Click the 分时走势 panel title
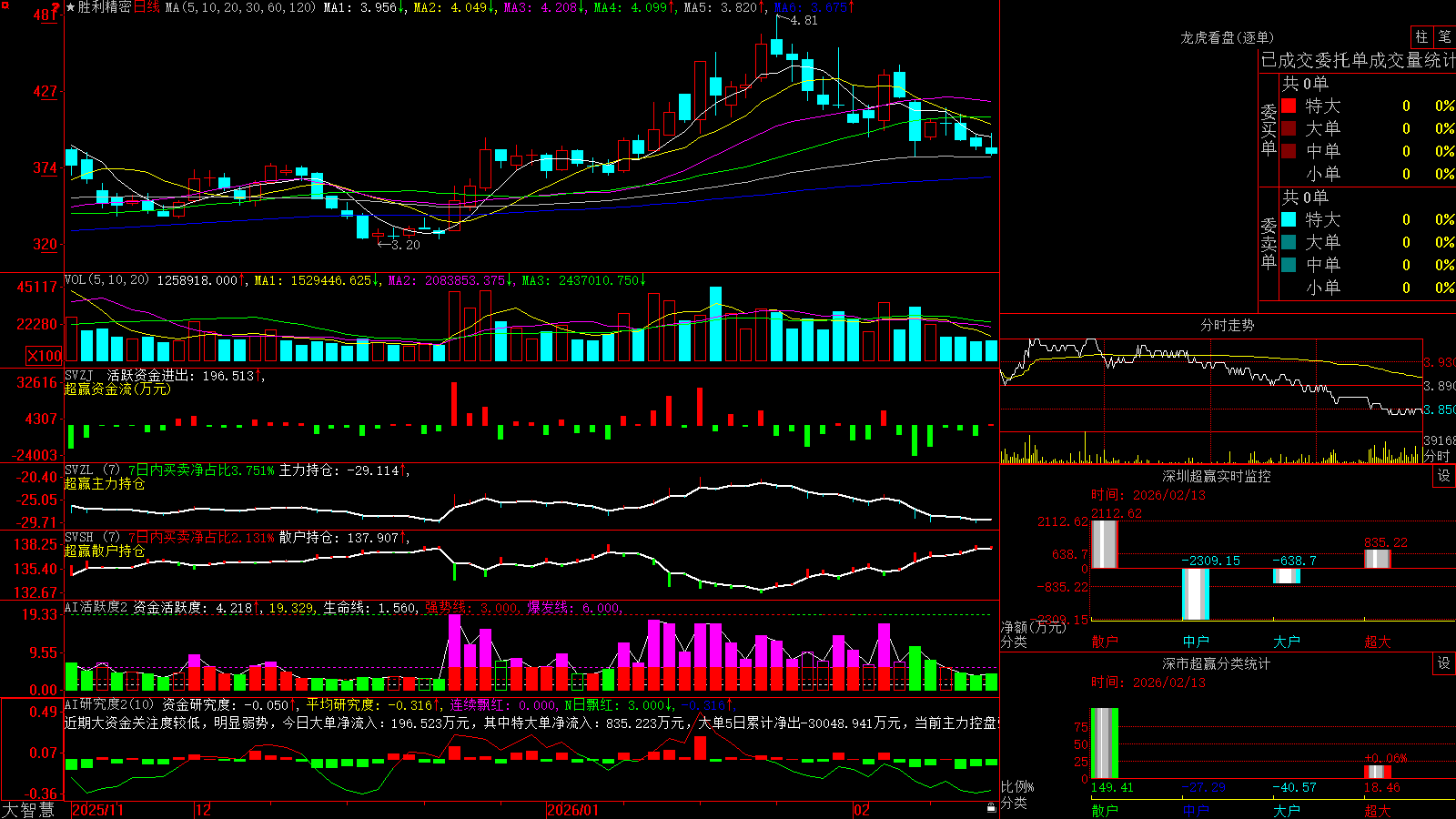The image size is (1456, 819). point(1227,325)
